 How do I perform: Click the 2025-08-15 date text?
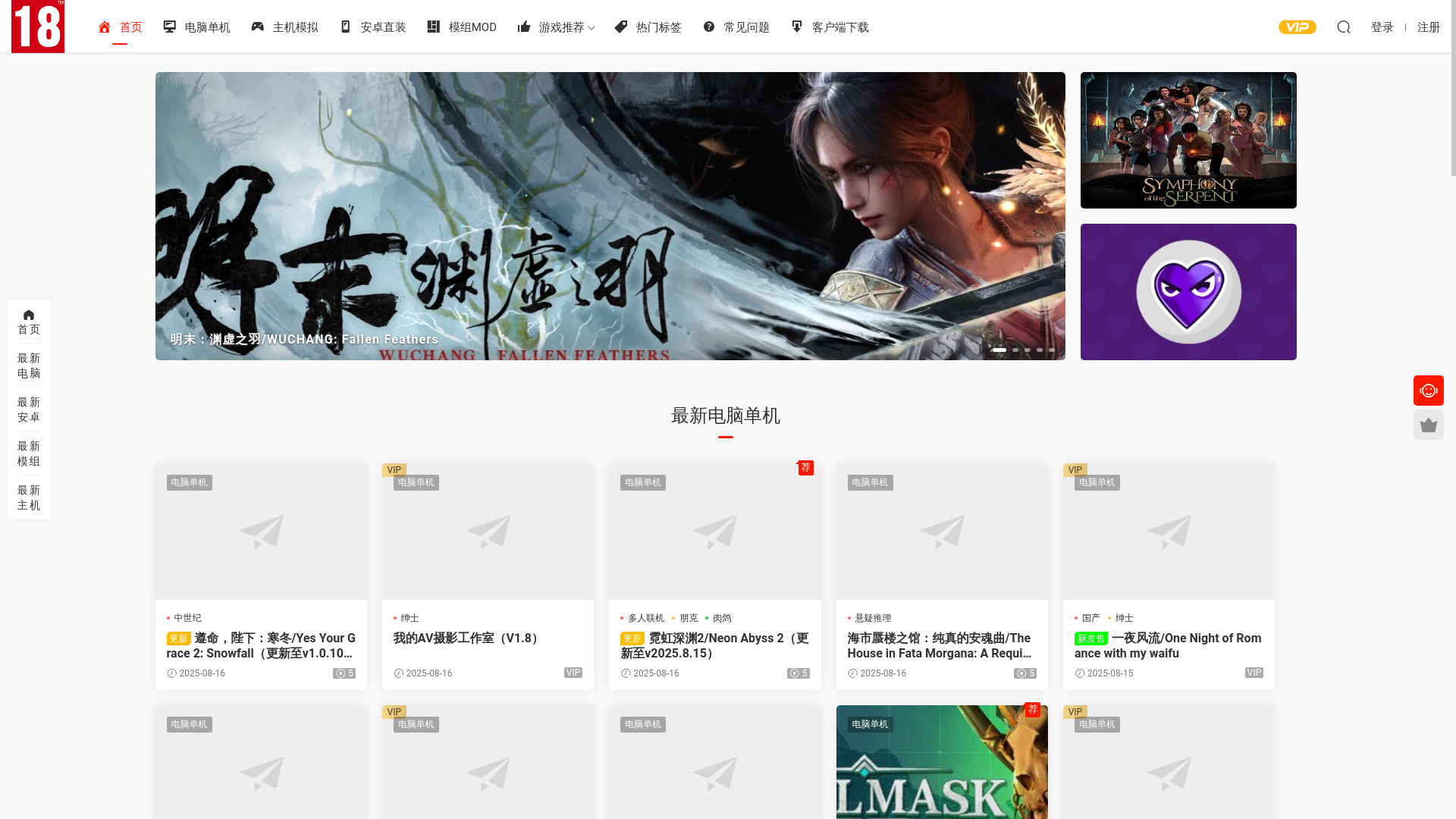(x=1110, y=673)
